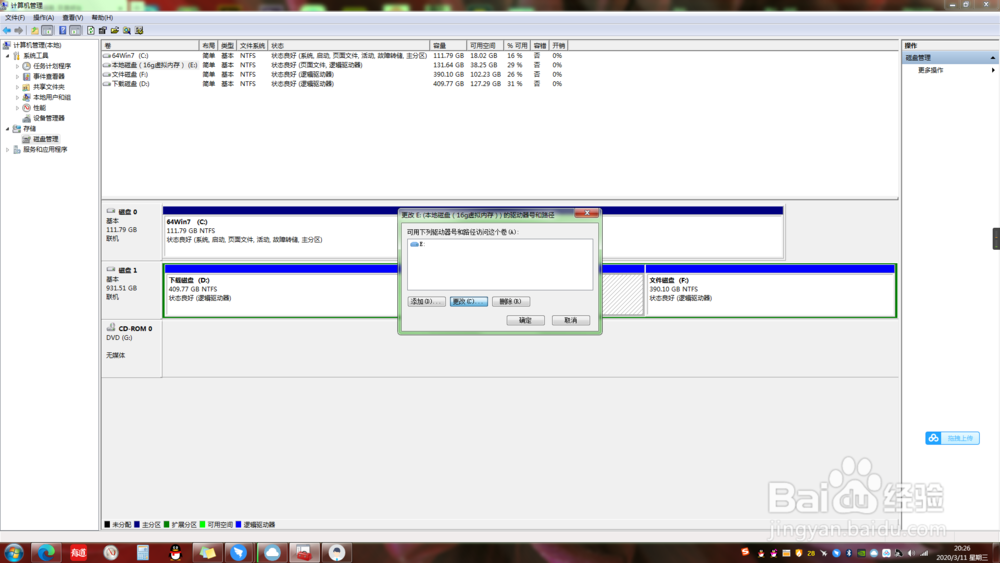
Task: Expand 共享文件夹 node arrow
Action: tap(17, 87)
